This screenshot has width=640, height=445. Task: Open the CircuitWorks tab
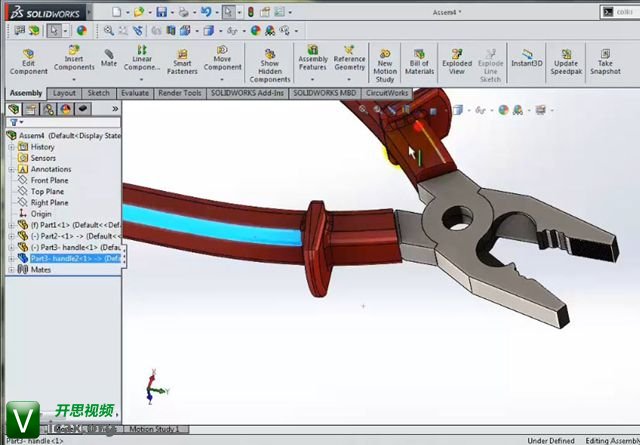(x=387, y=93)
